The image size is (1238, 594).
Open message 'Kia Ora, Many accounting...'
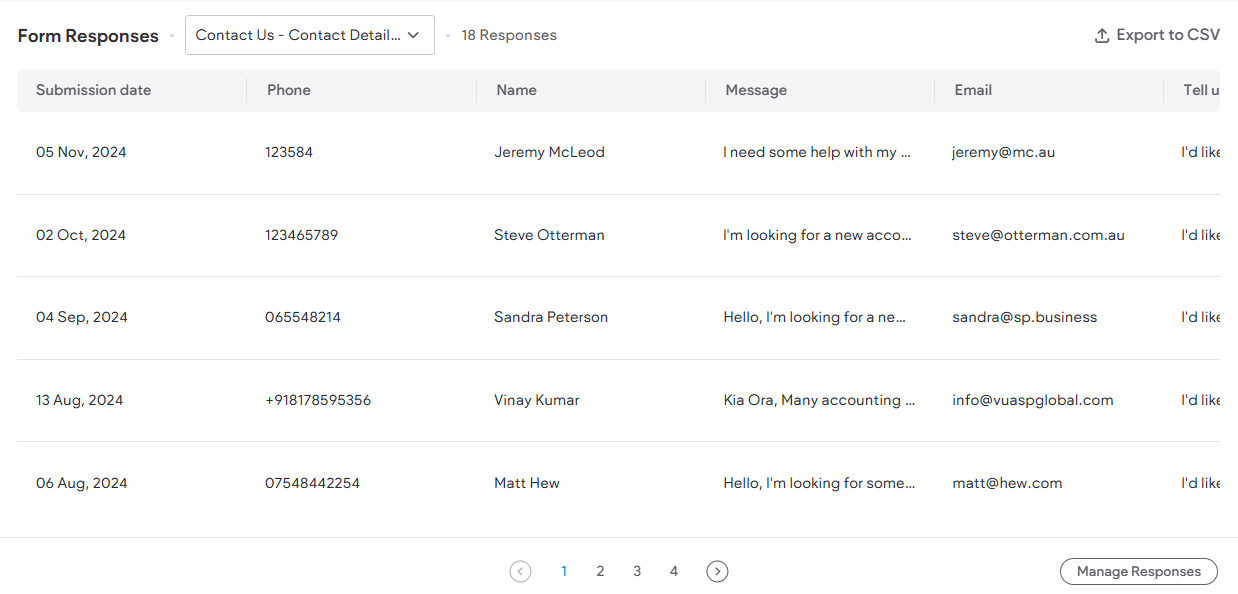pyautogui.click(x=820, y=400)
